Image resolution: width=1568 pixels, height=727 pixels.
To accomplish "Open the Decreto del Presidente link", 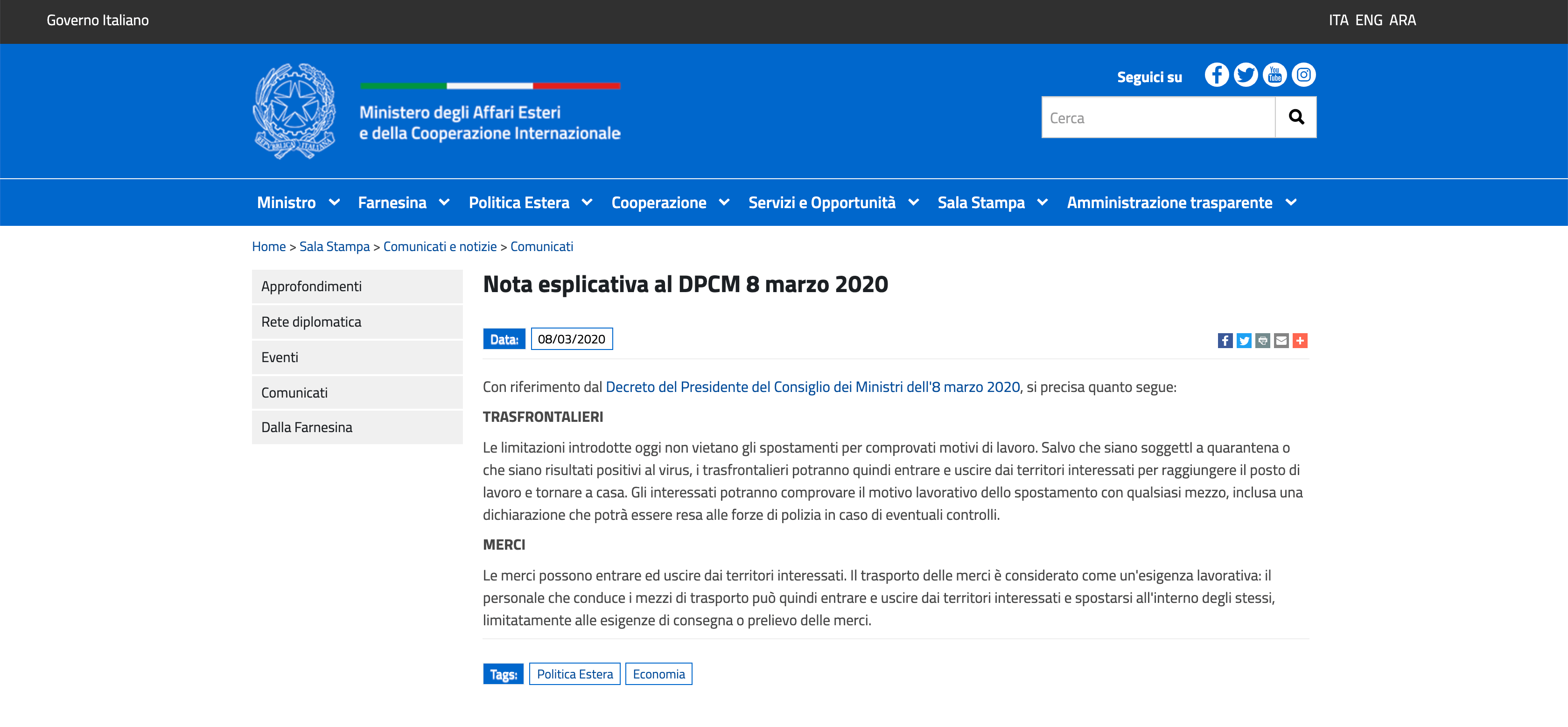I will (812, 387).
